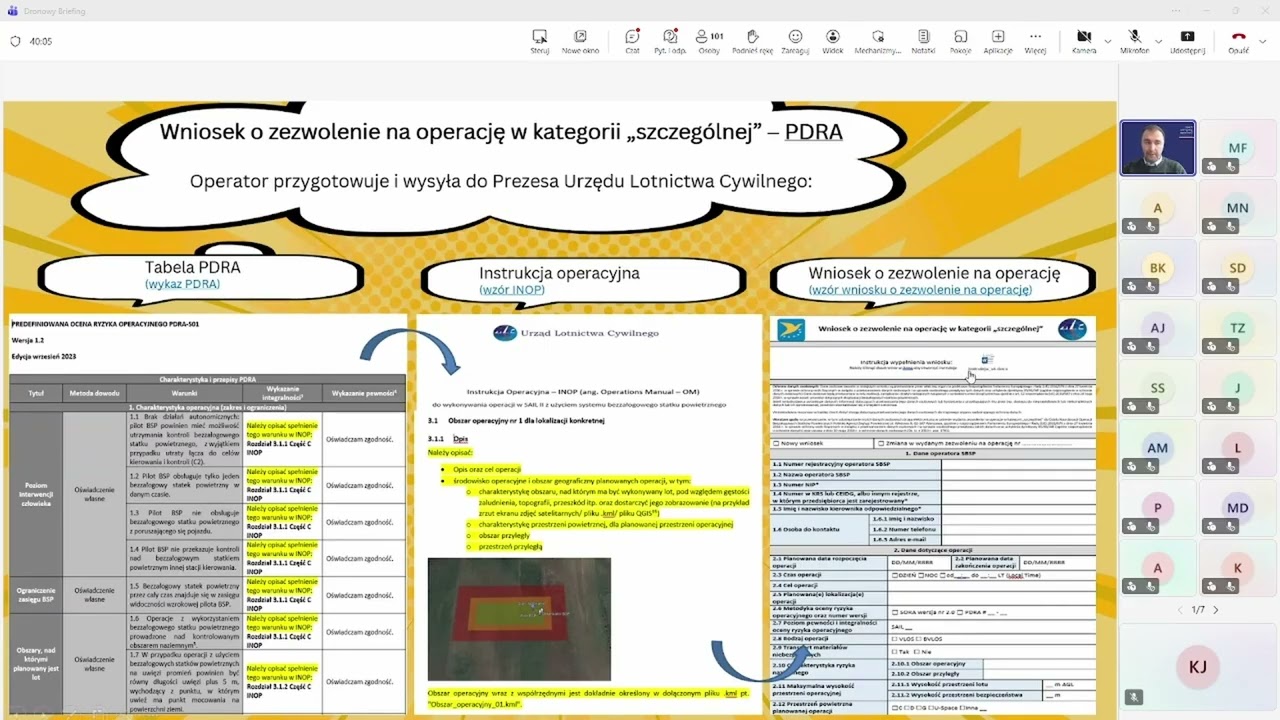The height and width of the screenshot is (720, 1280).
Task: Expand the Opuść leave options arrow
Action: tap(1261, 41)
